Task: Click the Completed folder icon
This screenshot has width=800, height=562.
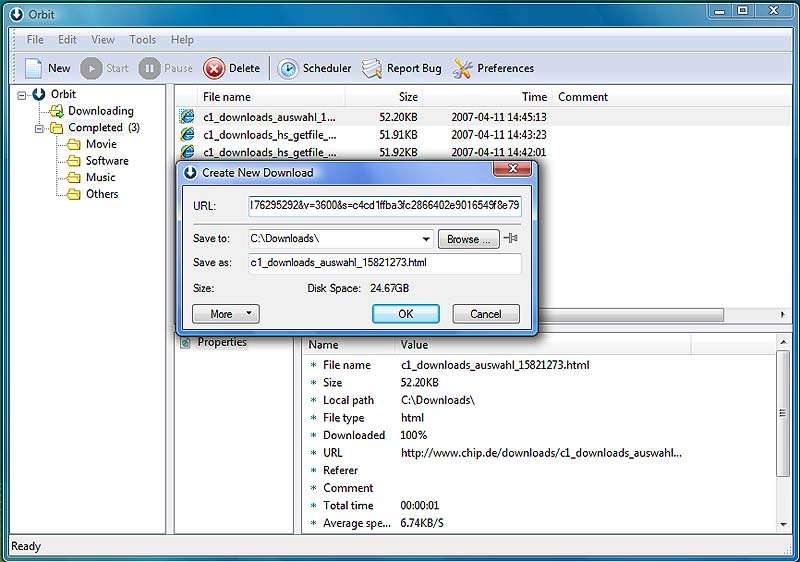Action: pos(57,128)
